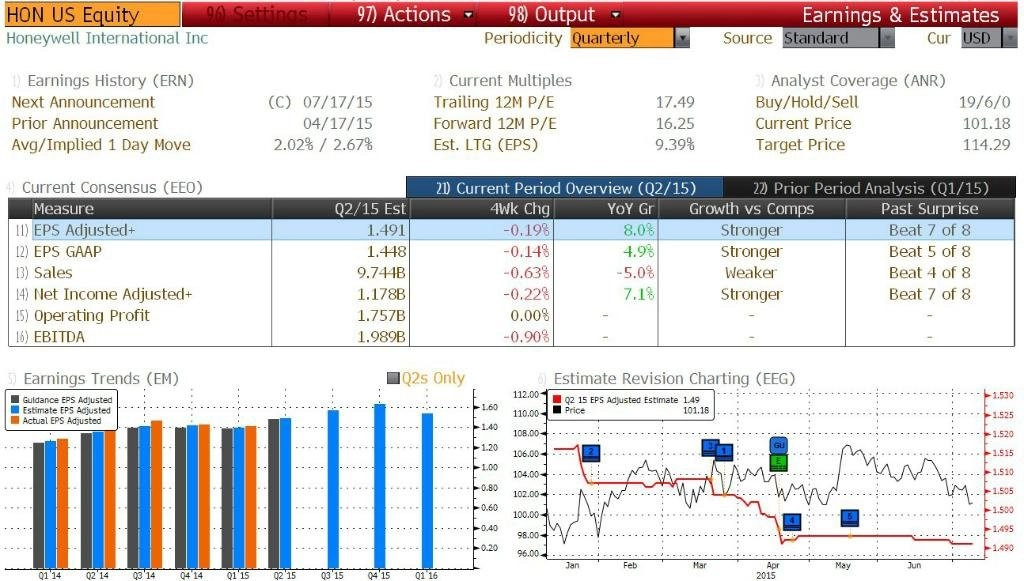The height and width of the screenshot is (581, 1024).
Task: Click Honeywell International Inc company name
Action: pos(107,39)
